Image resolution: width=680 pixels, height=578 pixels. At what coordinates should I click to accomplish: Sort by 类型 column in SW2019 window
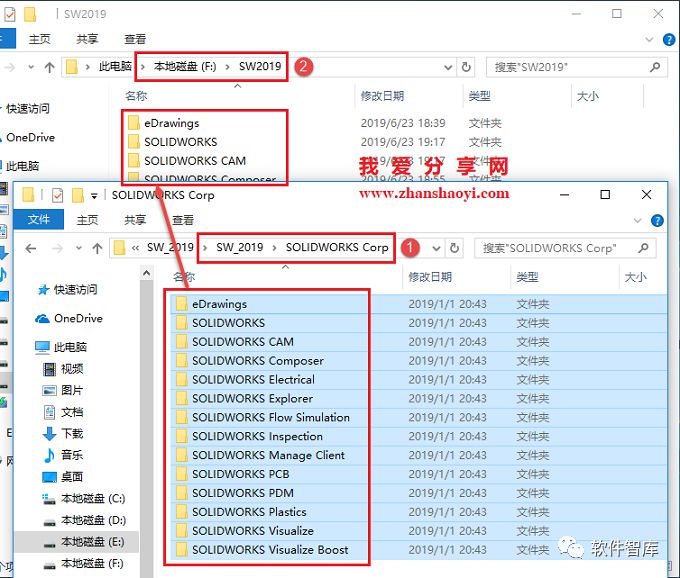[480, 96]
